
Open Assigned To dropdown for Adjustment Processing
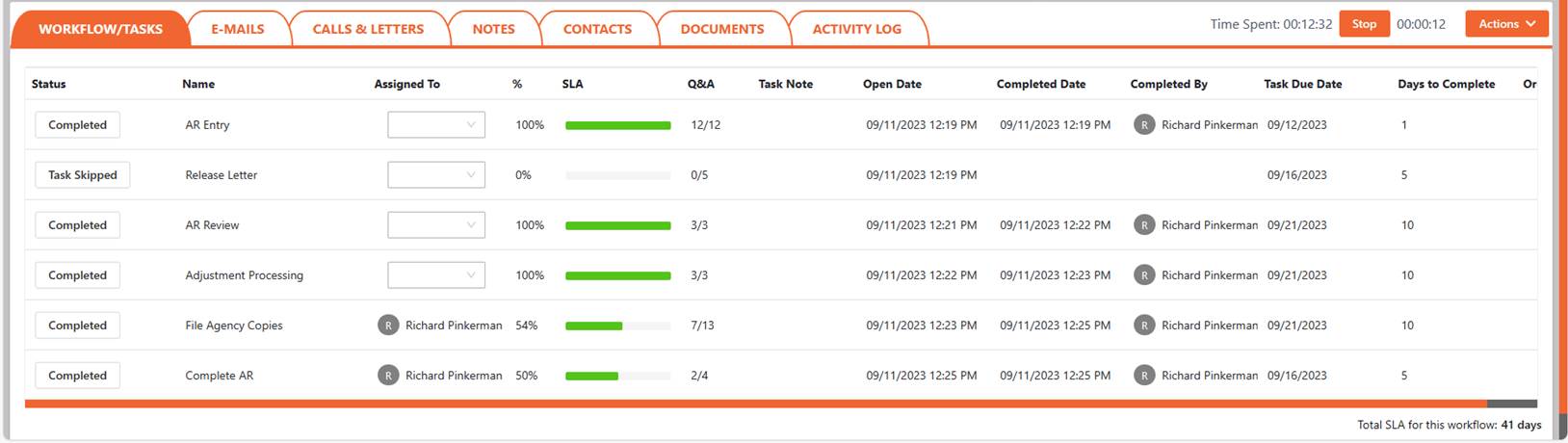(x=436, y=275)
